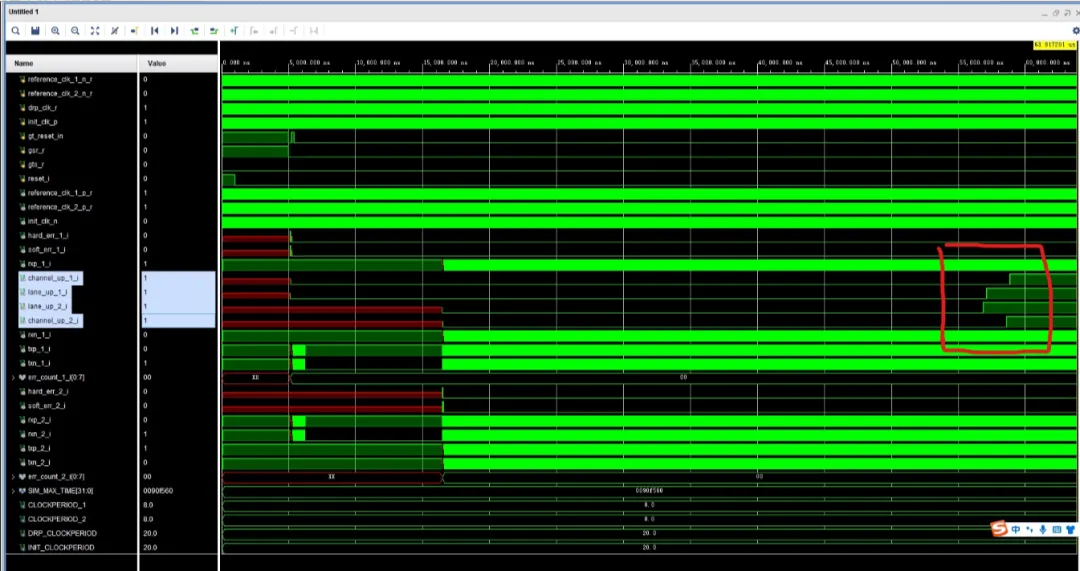Open waveform settings with the gear icon
Viewport: 1080px width, 571px height.
(x=1076, y=31)
